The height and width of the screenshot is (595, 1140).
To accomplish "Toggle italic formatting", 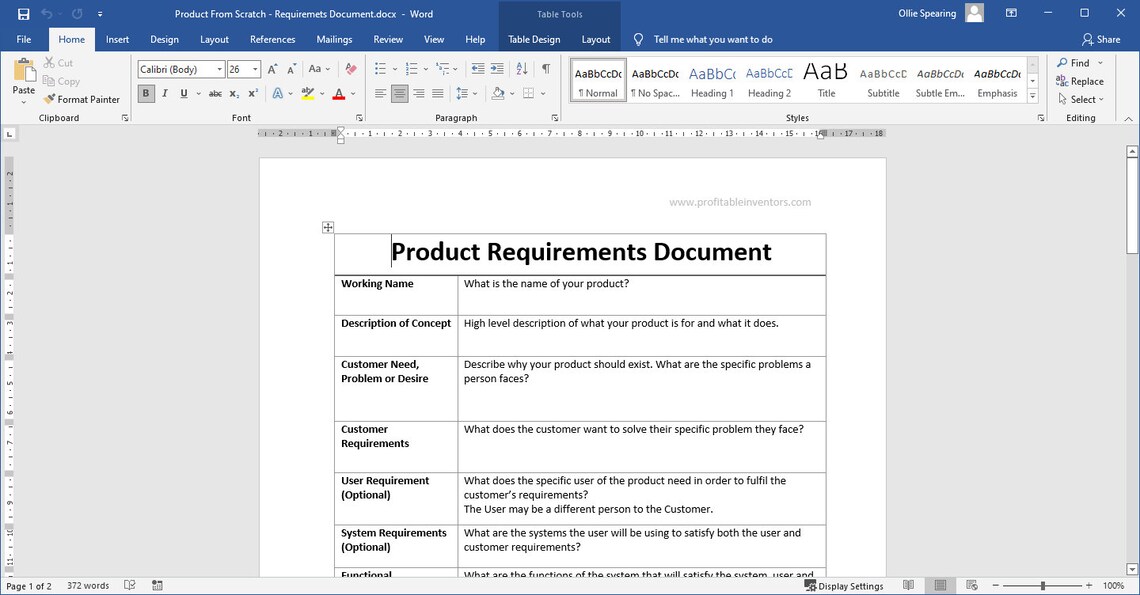I will click(164, 92).
